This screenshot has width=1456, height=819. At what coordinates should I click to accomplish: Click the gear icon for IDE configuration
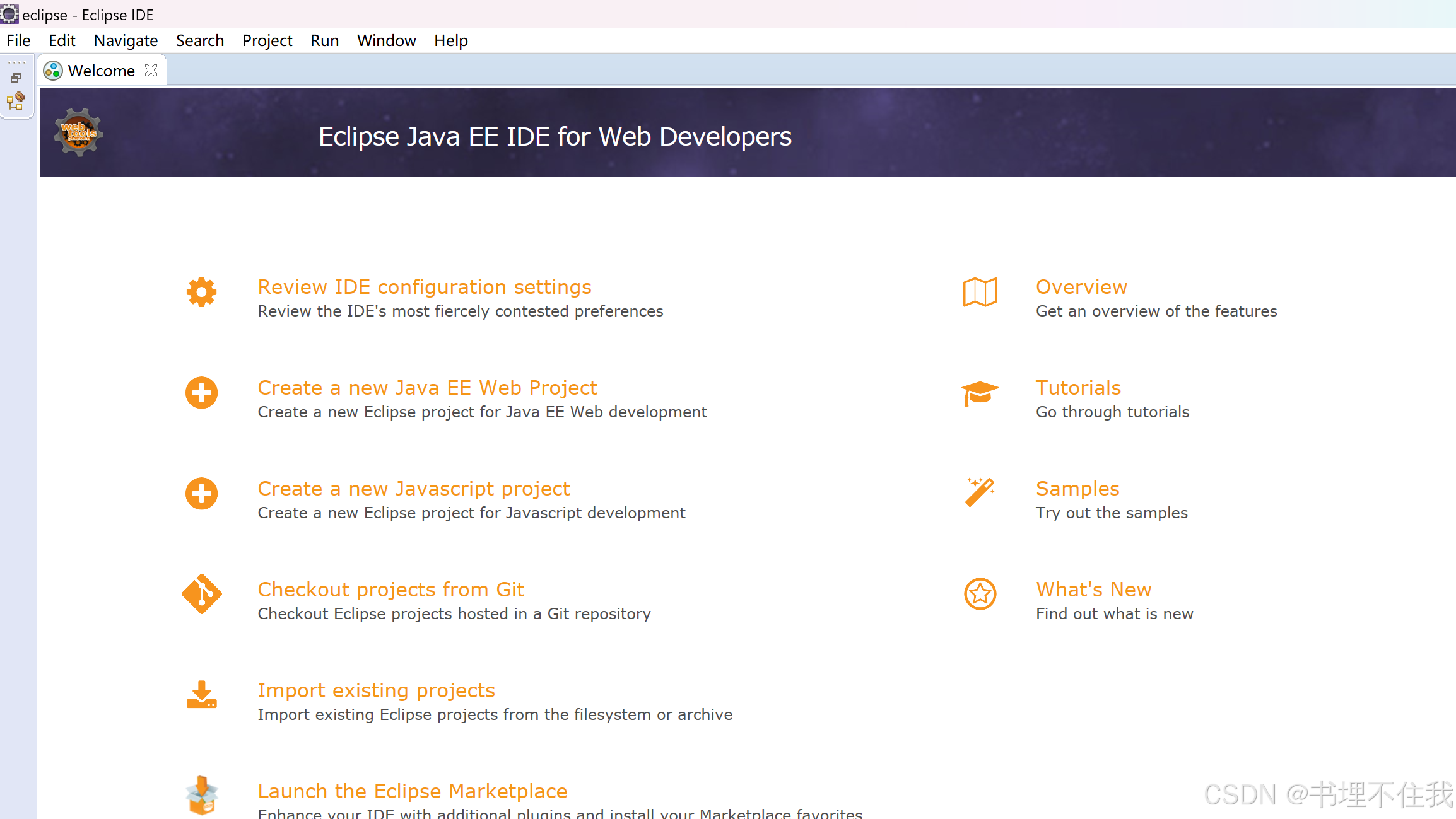(x=201, y=292)
